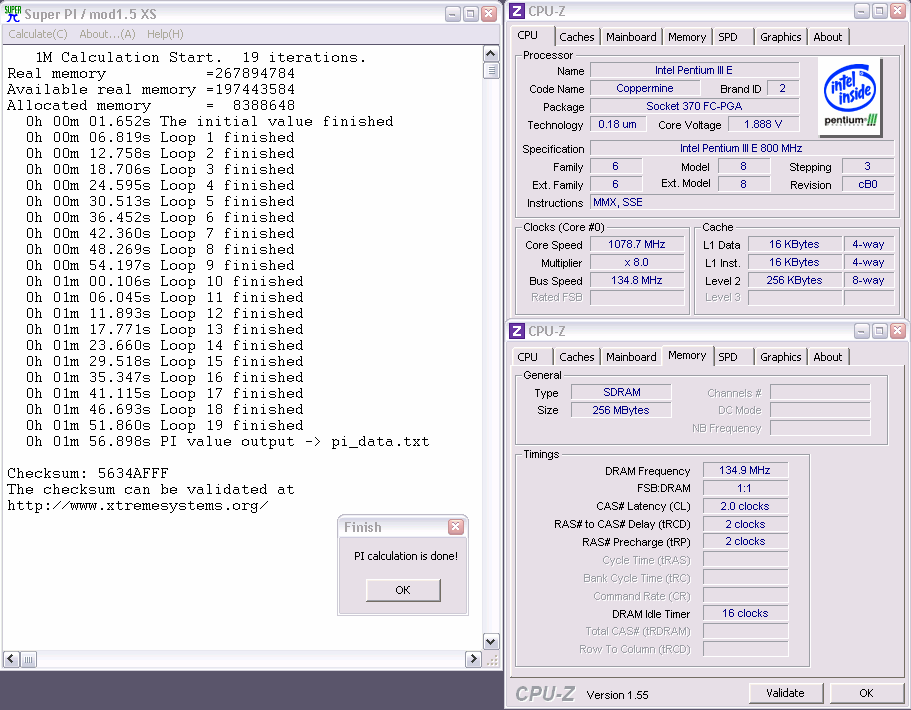Click OK in the Finish dialog
This screenshot has width=911, height=710.
coord(403,590)
